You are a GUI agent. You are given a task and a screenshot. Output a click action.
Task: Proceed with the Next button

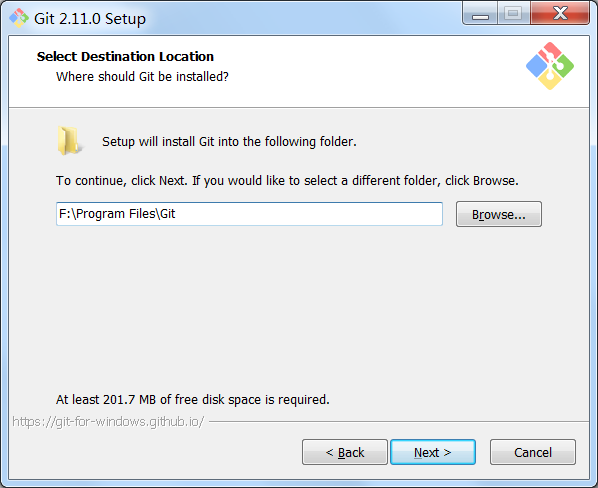(x=433, y=452)
